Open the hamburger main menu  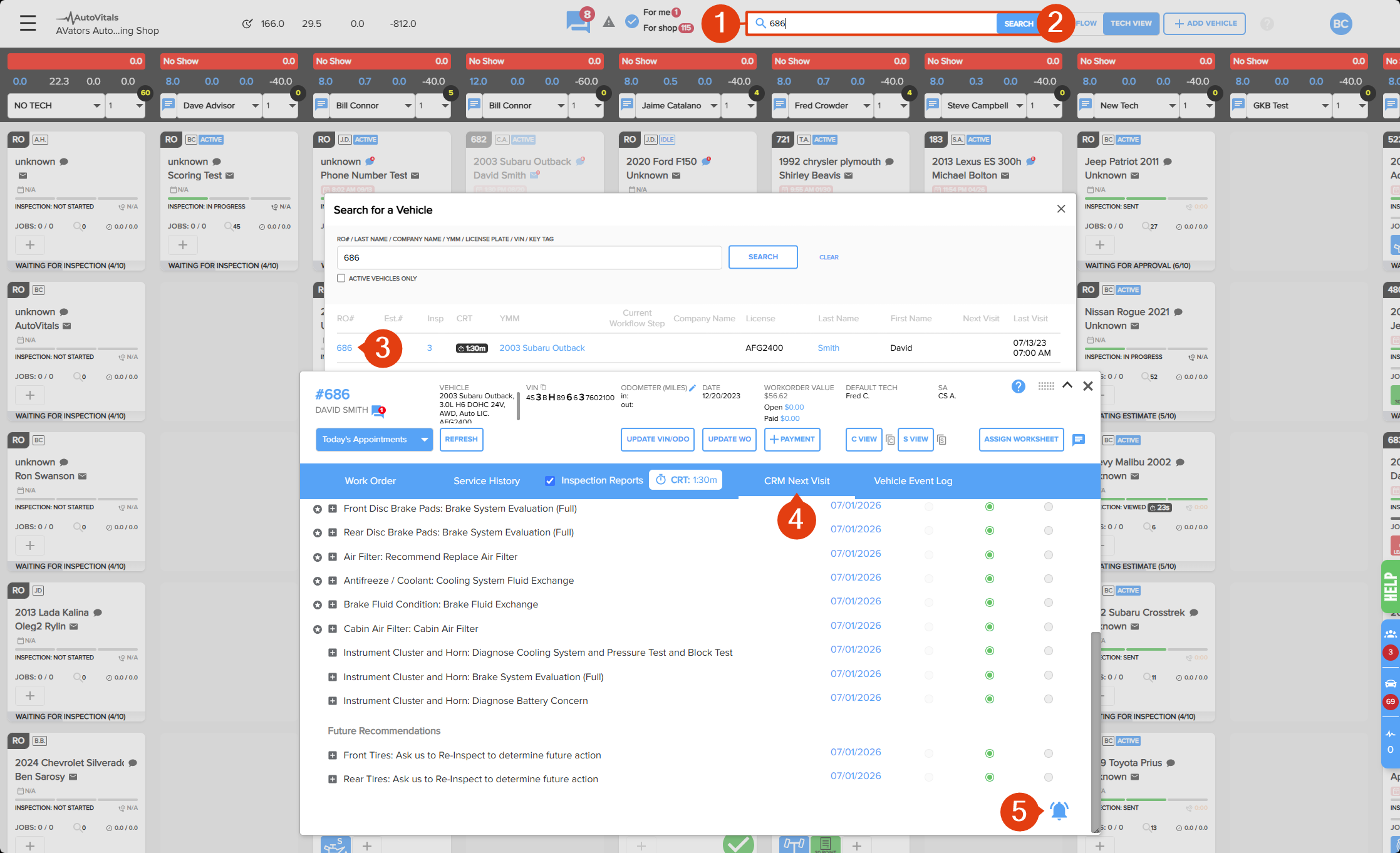[x=28, y=23]
